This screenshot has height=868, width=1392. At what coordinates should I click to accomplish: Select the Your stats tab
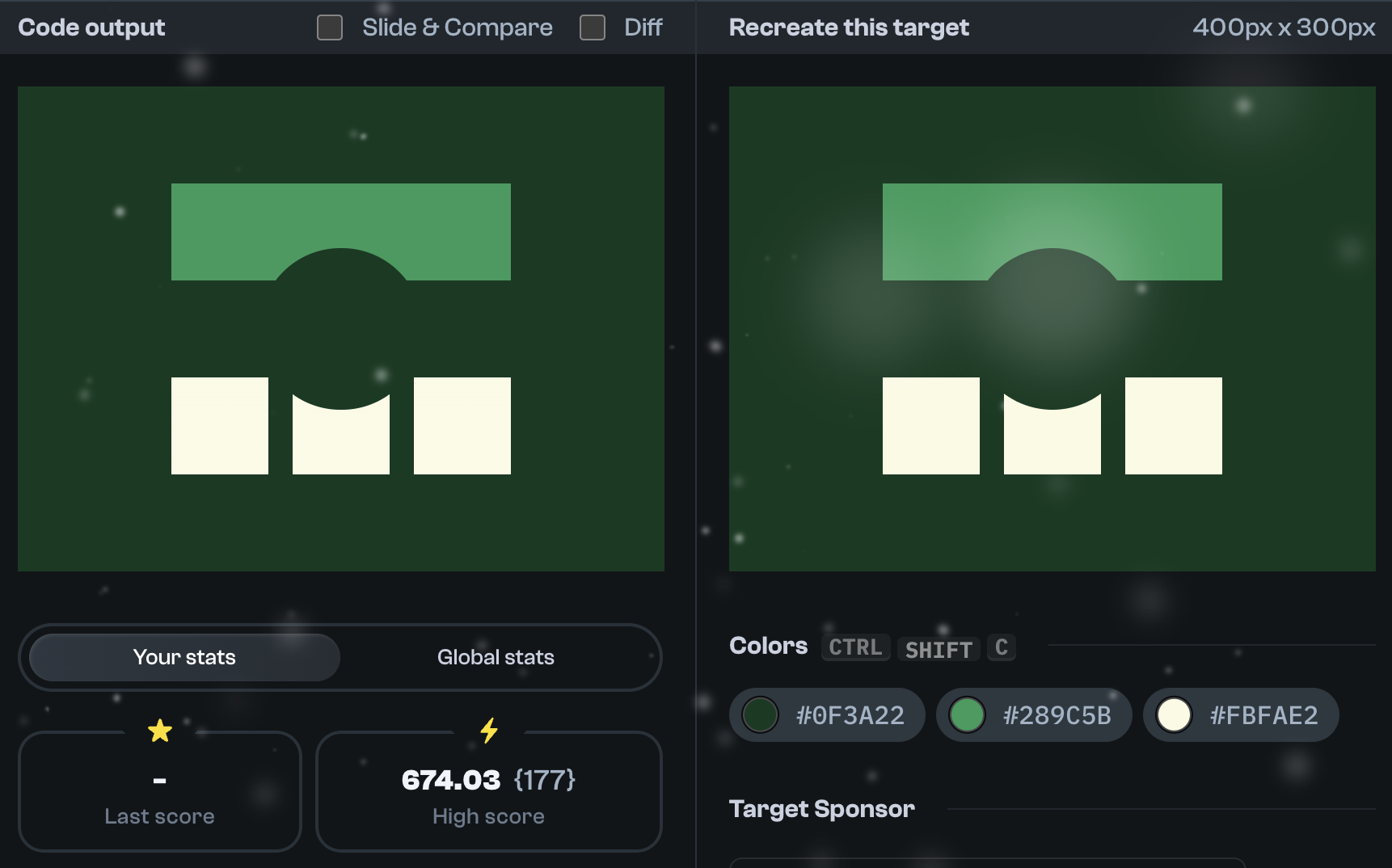click(x=184, y=657)
